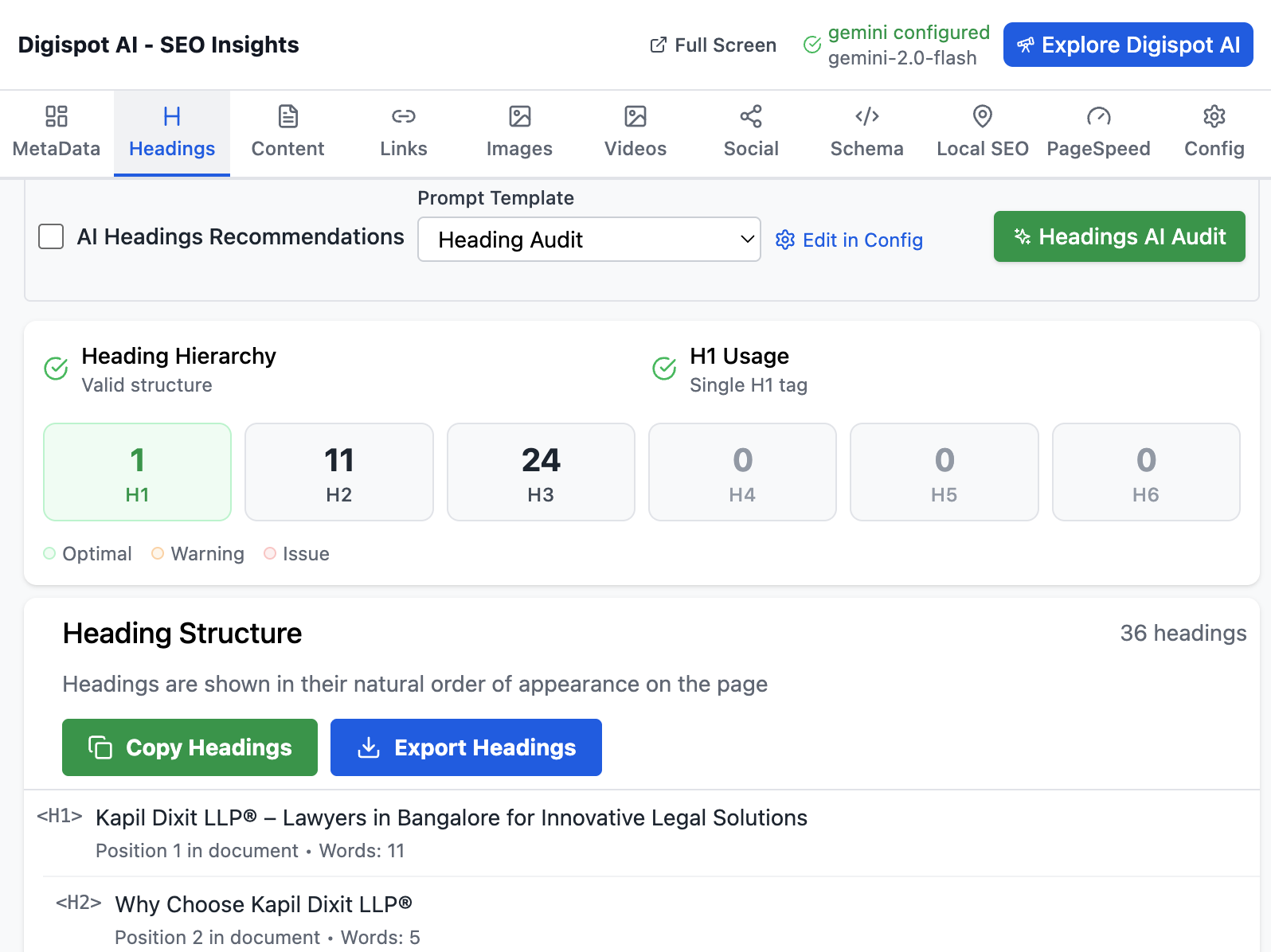Click the gemini-2.0-flash model label
This screenshot has height=952, width=1271.
(902, 58)
